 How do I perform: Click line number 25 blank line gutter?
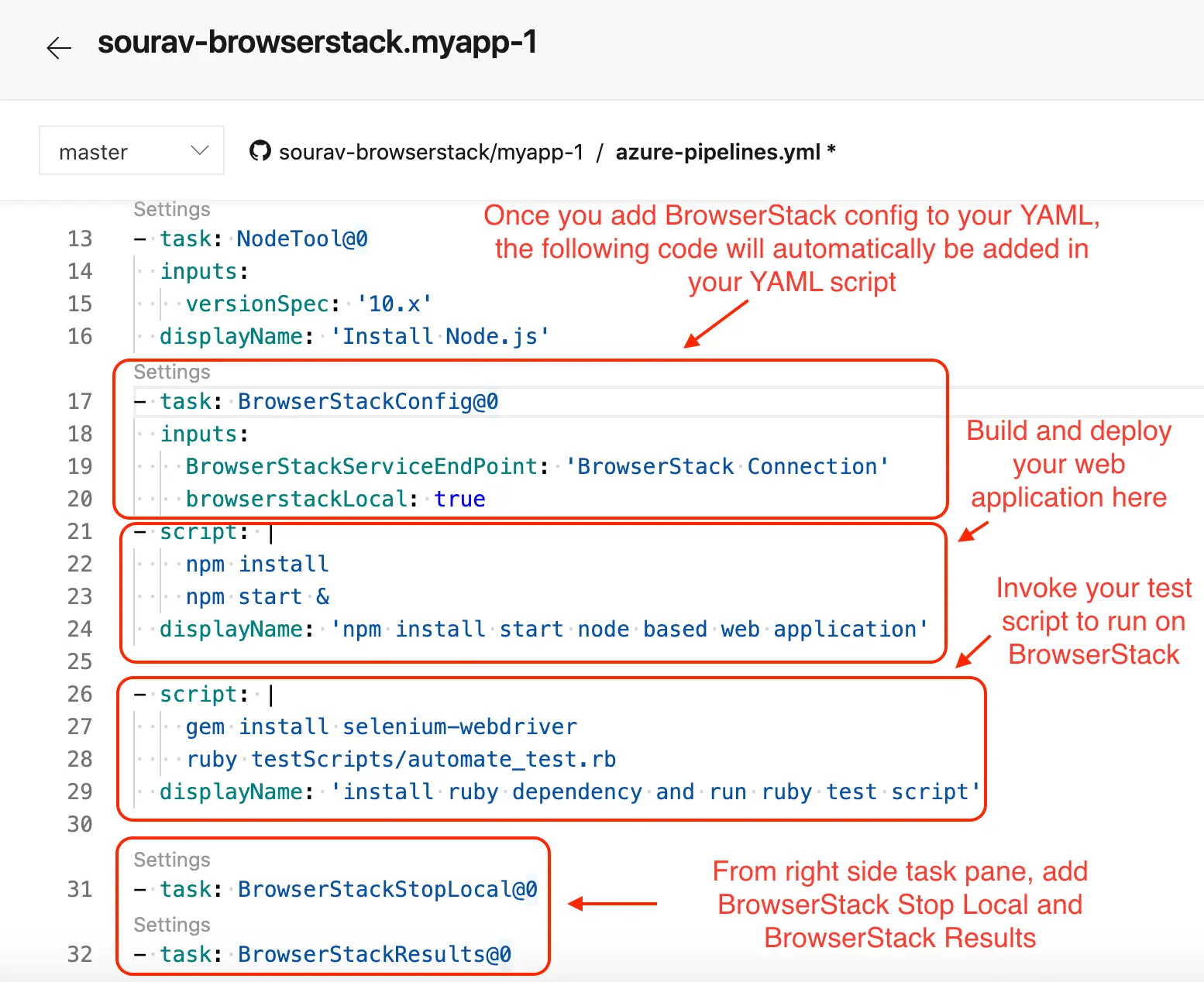[x=80, y=661]
